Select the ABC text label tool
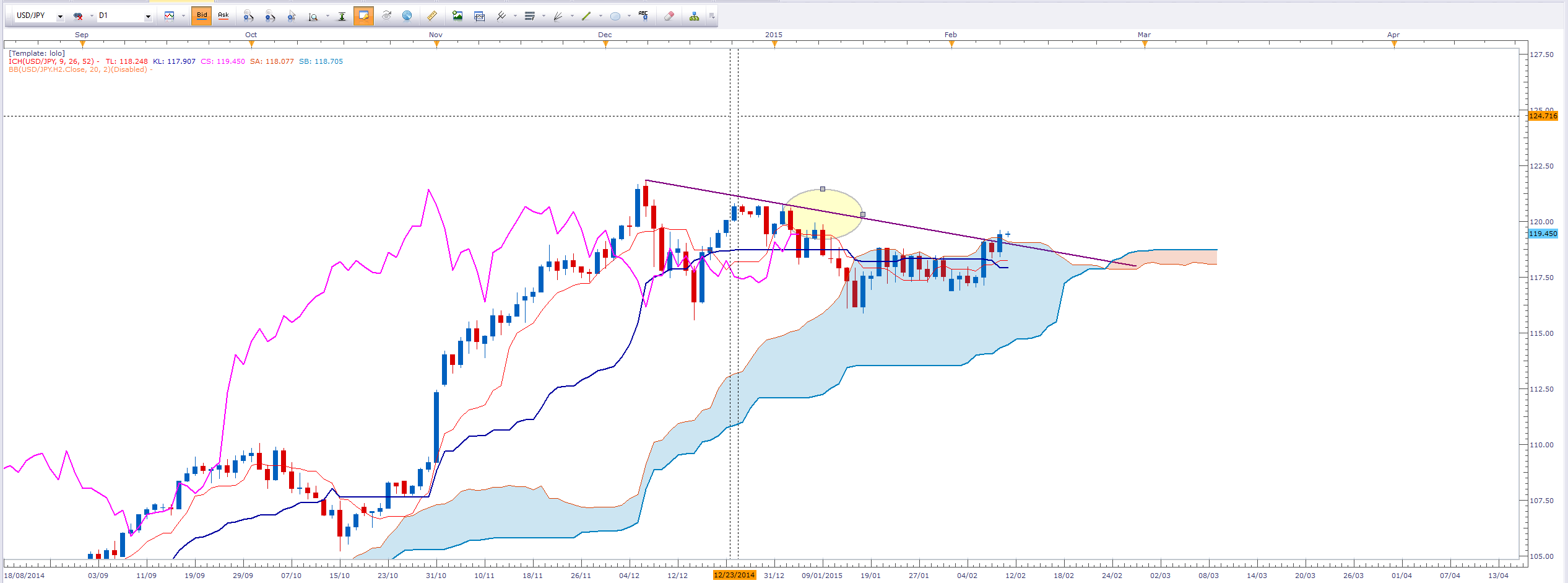This screenshot has height=583, width=1568. click(x=644, y=16)
